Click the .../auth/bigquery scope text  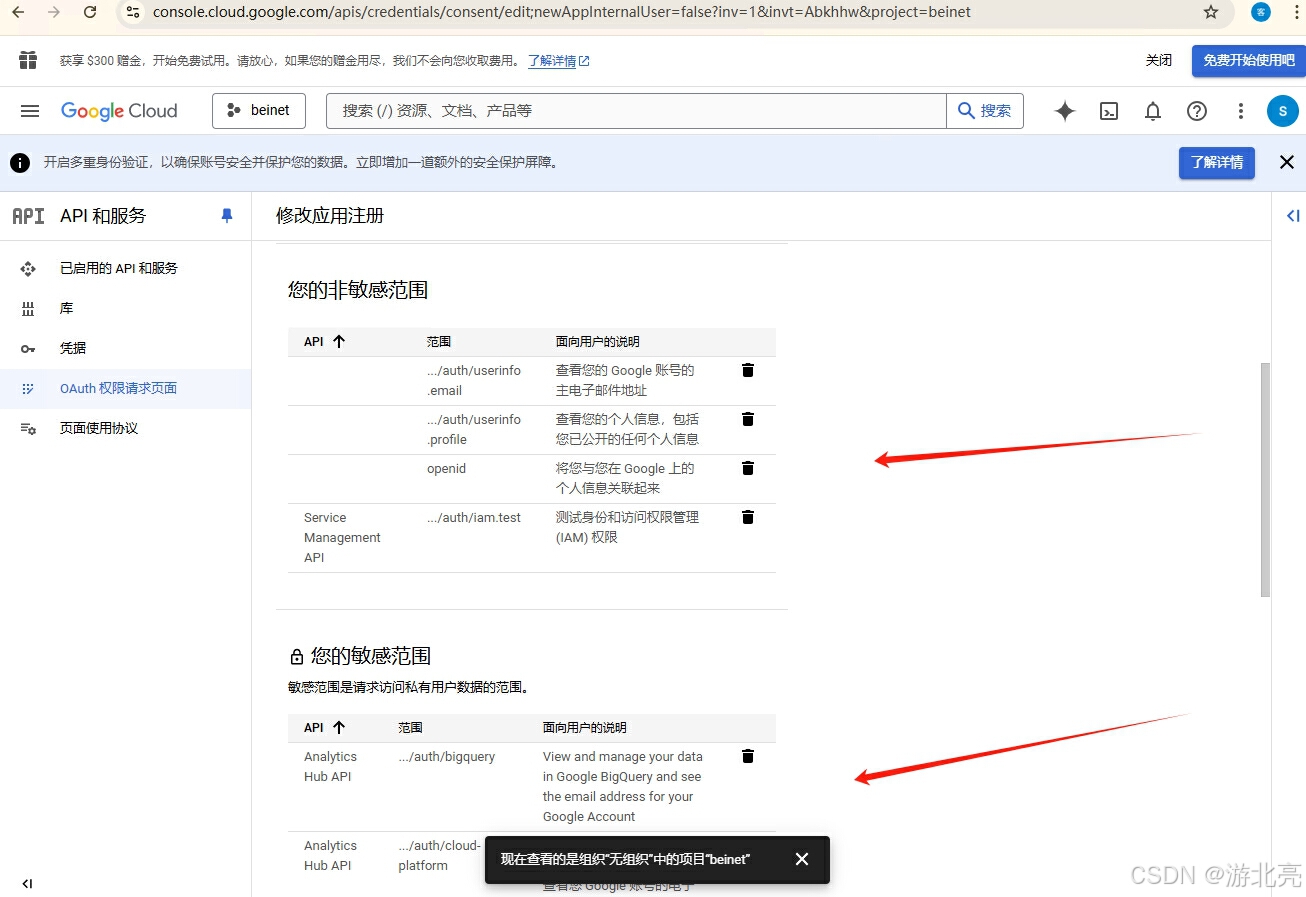447,757
